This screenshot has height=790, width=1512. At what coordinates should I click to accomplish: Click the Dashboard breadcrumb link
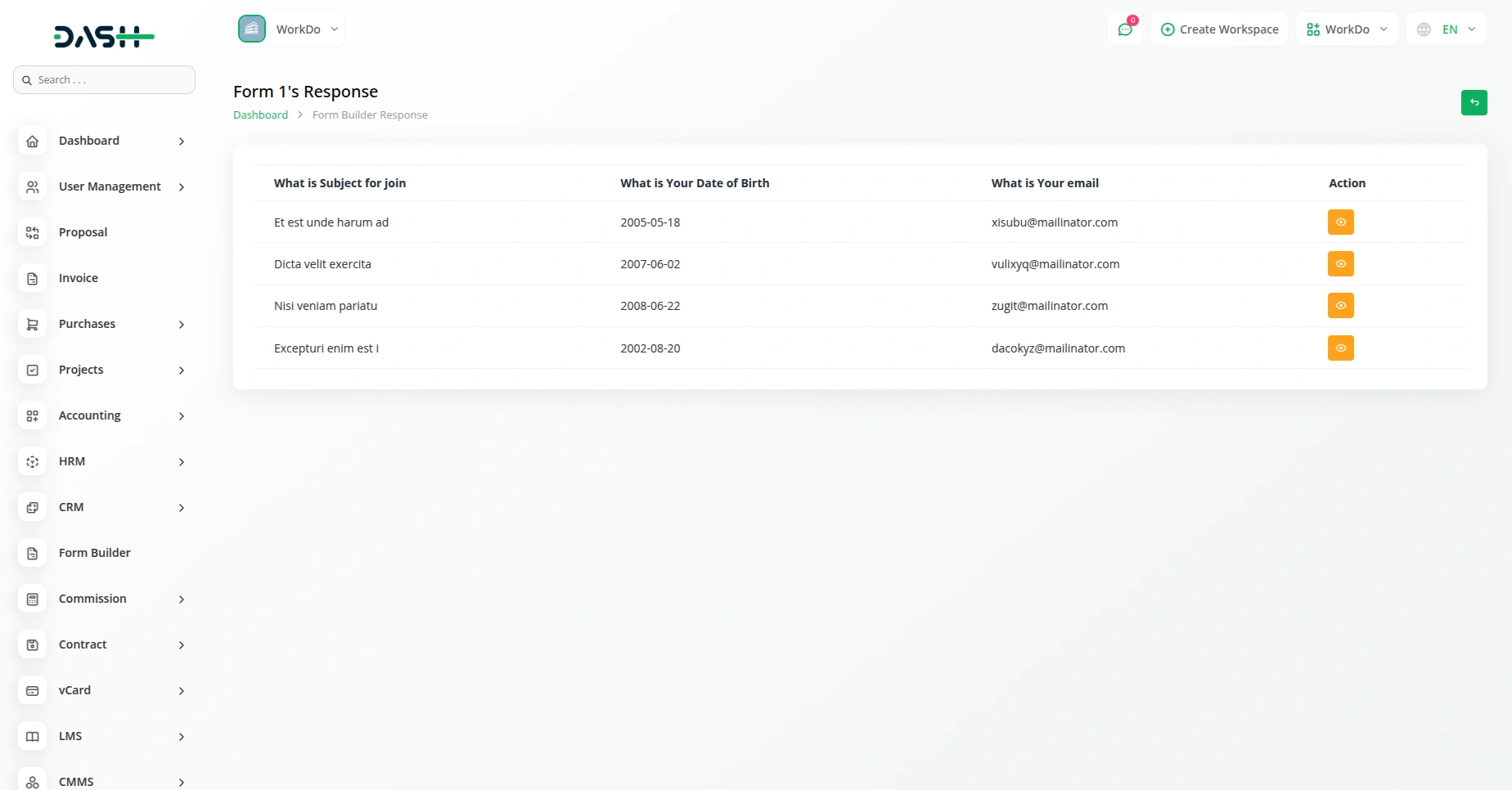click(260, 114)
